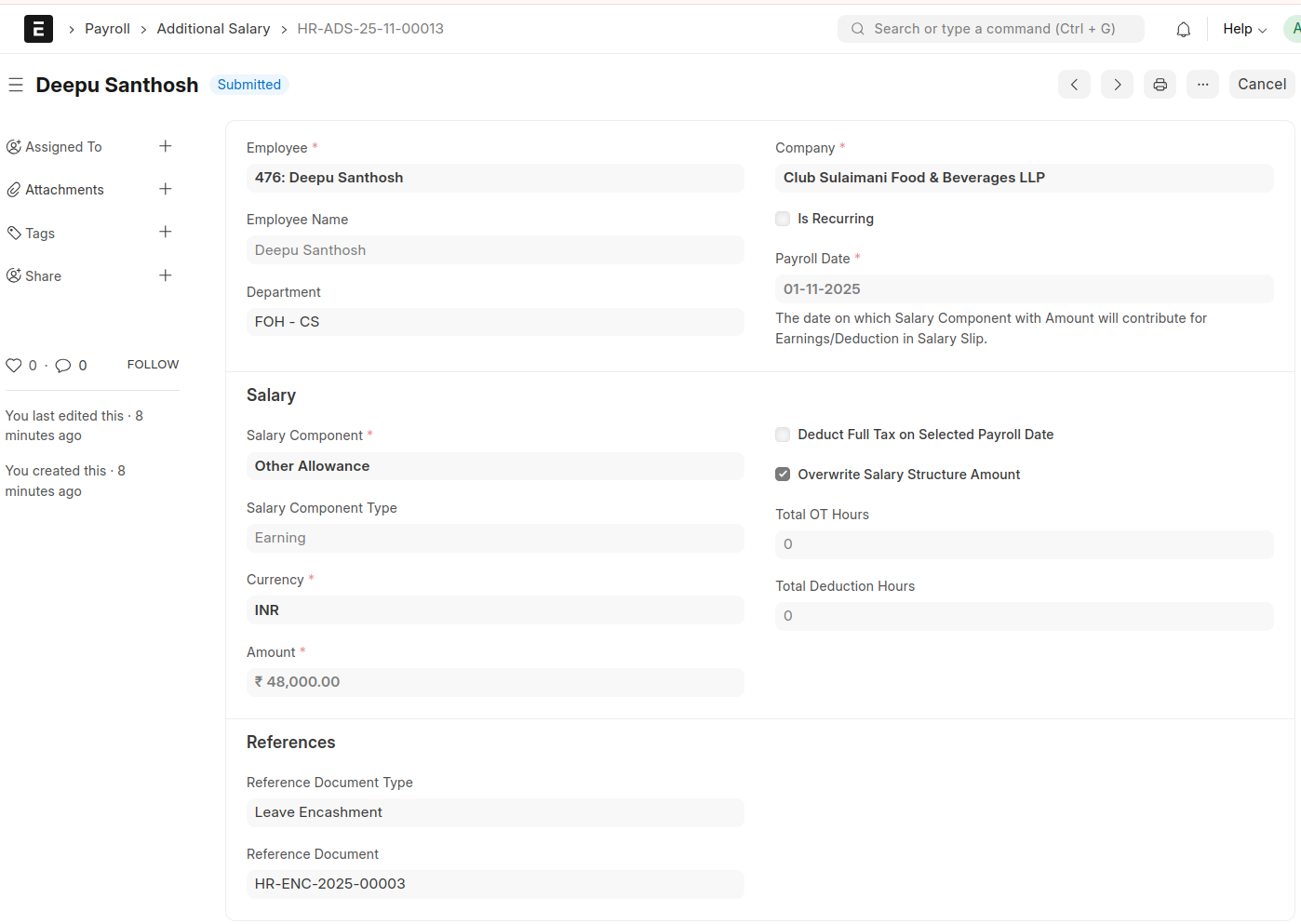Click the Cancel button

click(1261, 84)
